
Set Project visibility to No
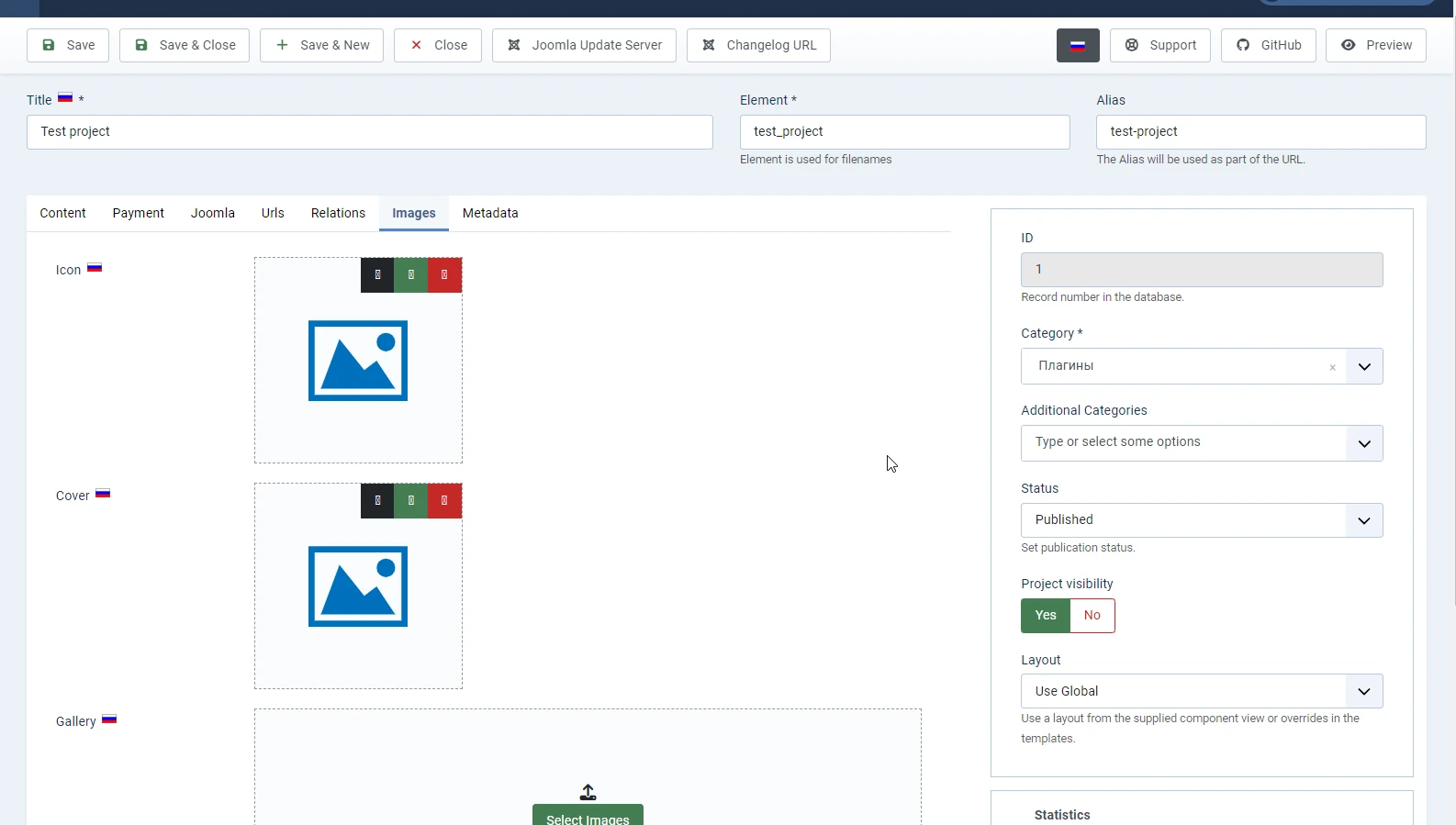pyautogui.click(x=1092, y=616)
